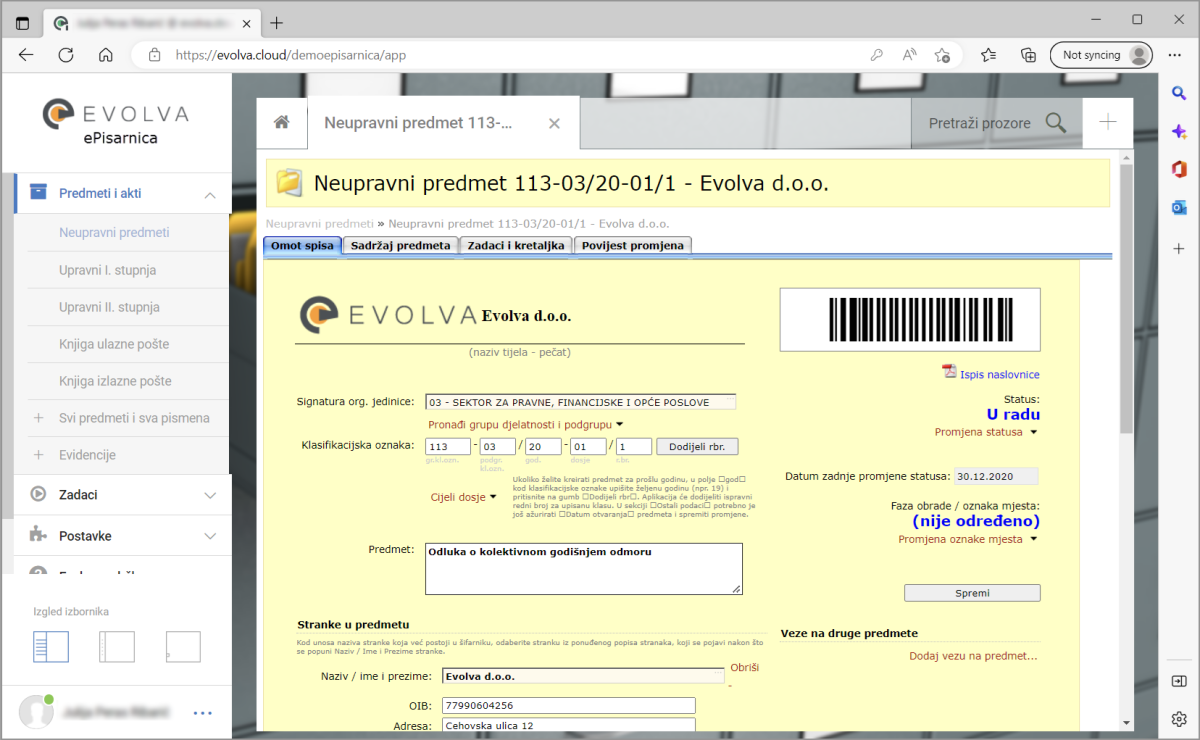
Task: Open user options three-dot menu
Action: pyautogui.click(x=203, y=713)
